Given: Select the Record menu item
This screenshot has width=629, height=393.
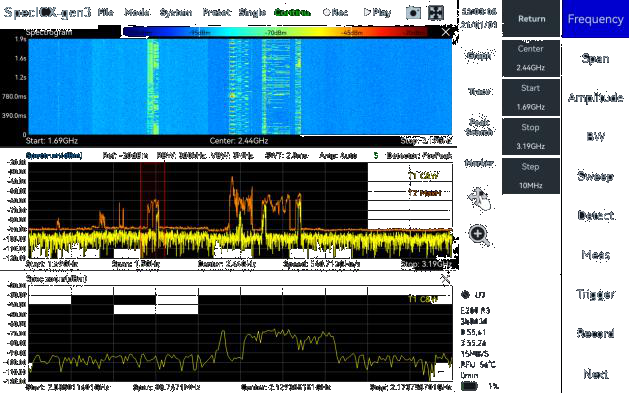Looking at the screenshot, I should (x=595, y=333).
